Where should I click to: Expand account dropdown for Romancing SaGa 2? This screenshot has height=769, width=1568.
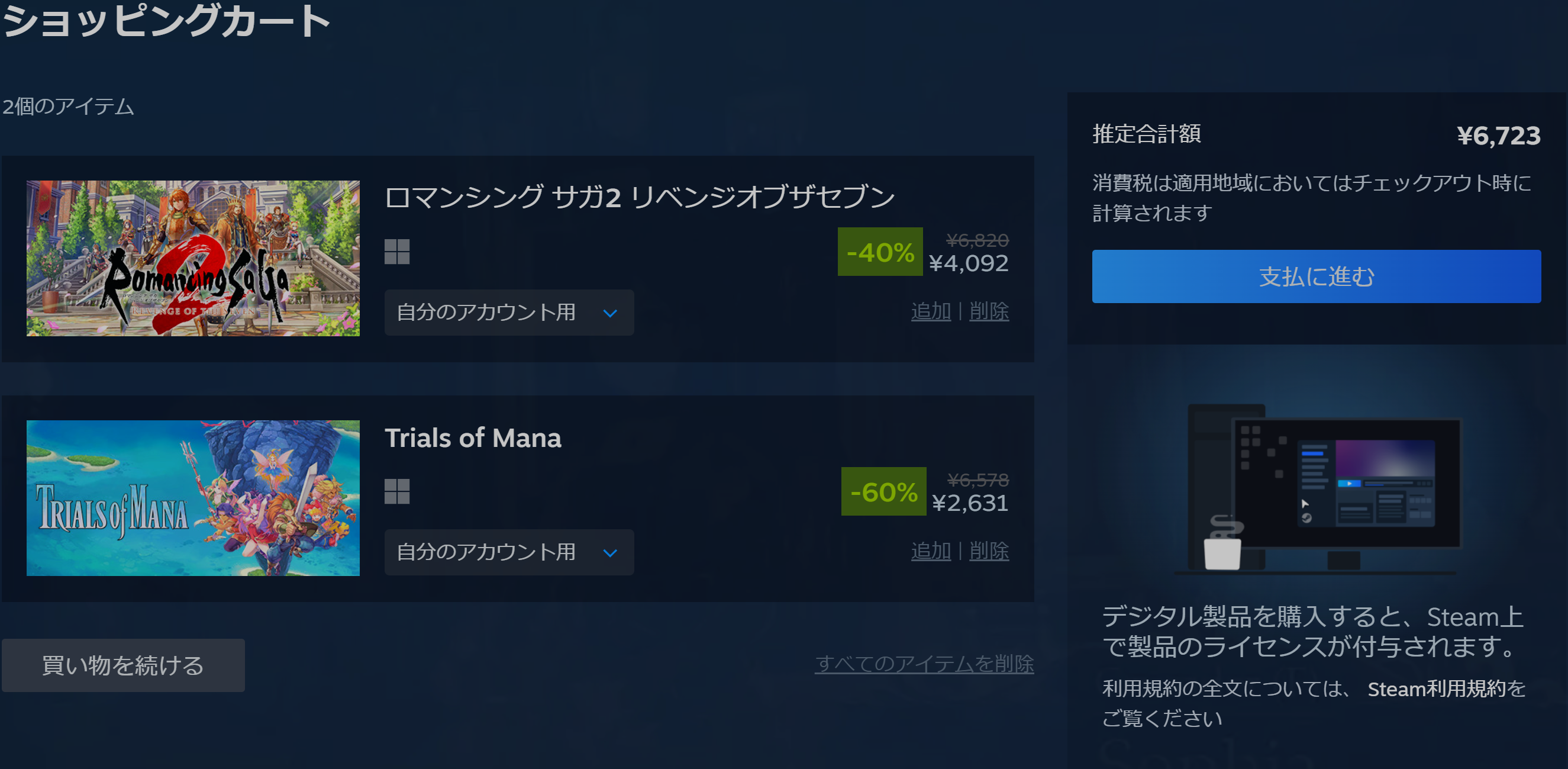point(509,313)
